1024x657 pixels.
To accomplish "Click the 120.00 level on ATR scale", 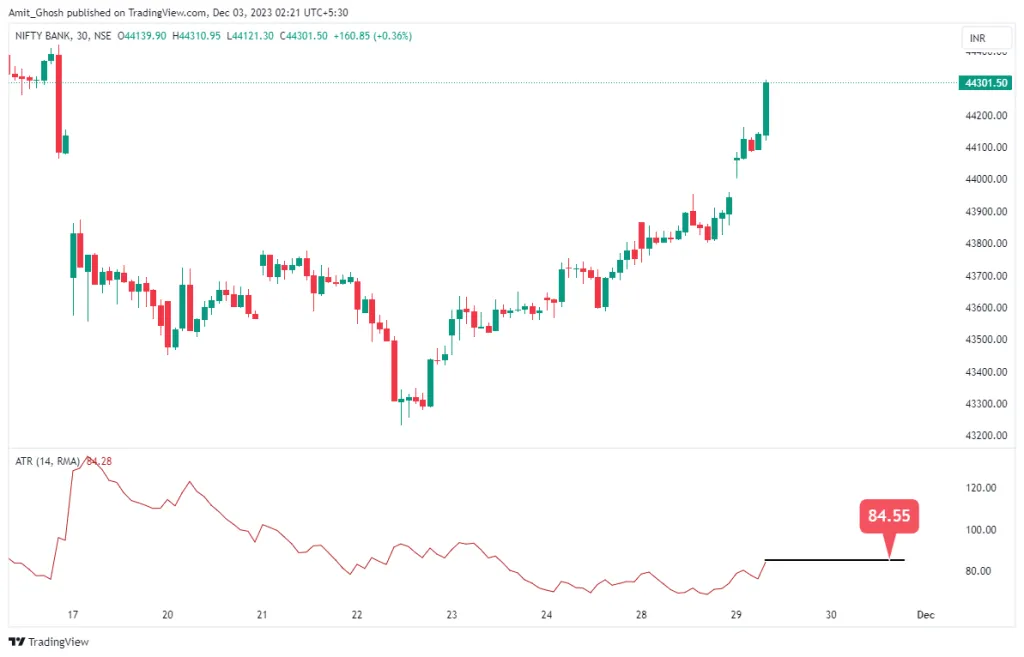I will (x=980, y=488).
